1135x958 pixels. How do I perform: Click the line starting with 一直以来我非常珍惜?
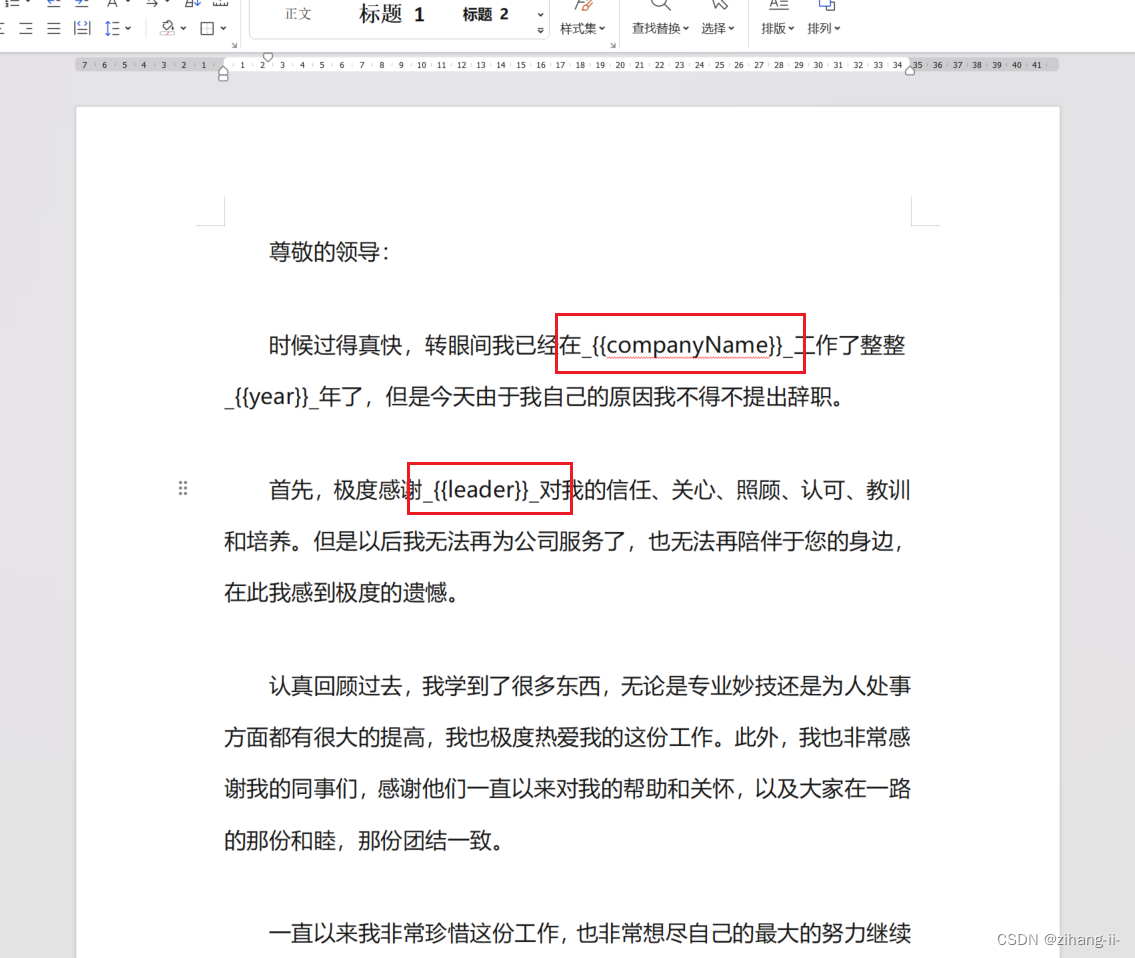[589, 933]
